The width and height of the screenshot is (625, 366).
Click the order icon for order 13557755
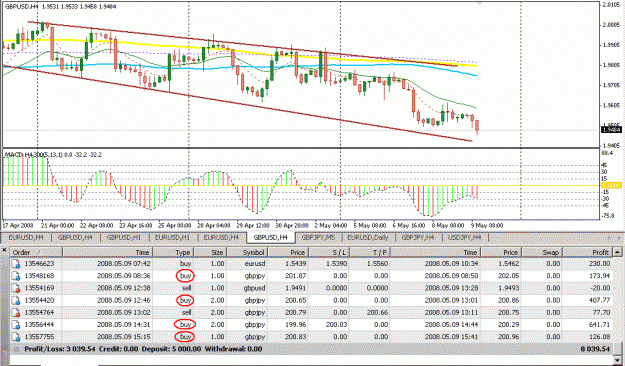point(16,337)
